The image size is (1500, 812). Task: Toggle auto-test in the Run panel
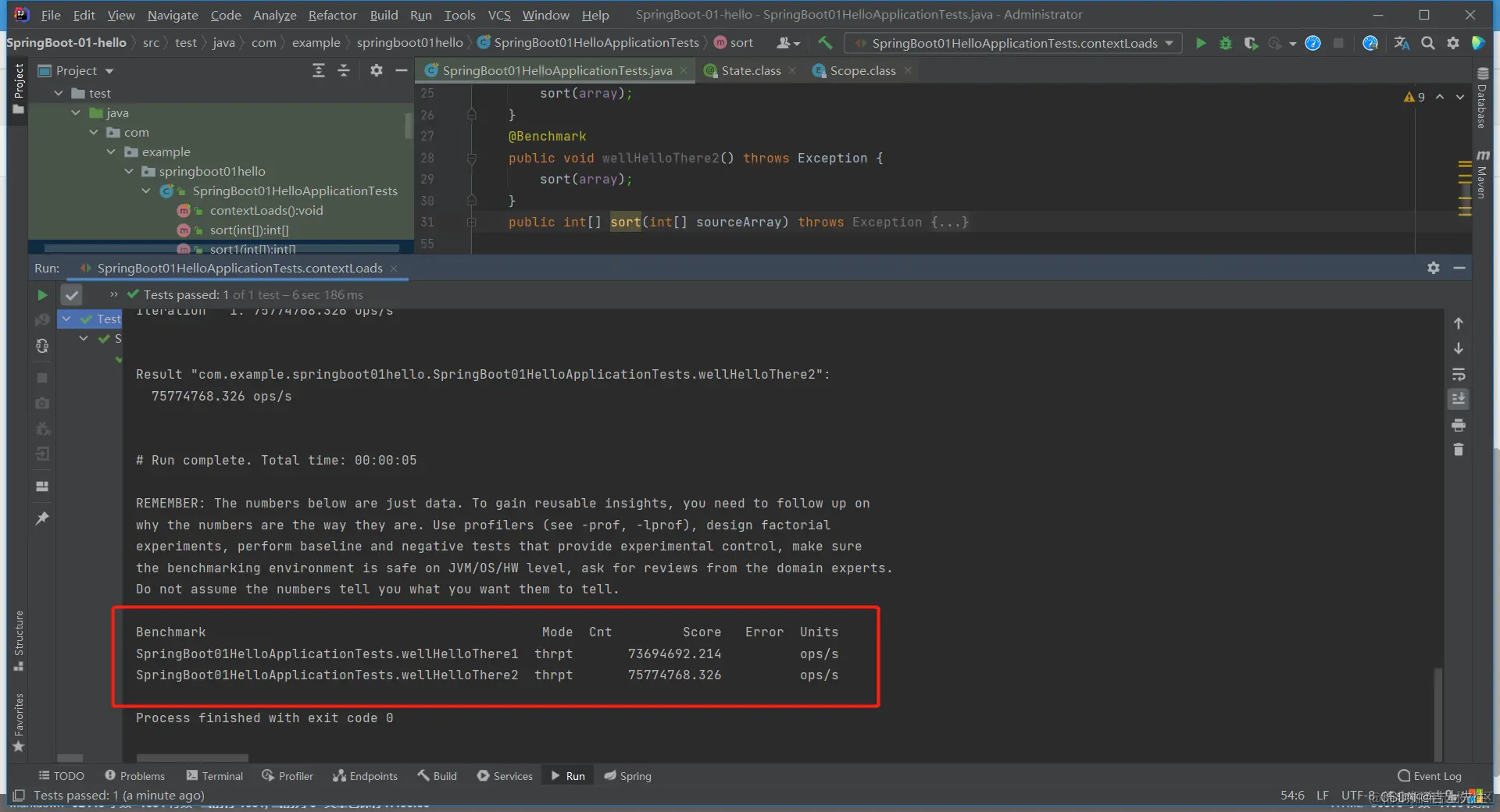tap(42, 346)
